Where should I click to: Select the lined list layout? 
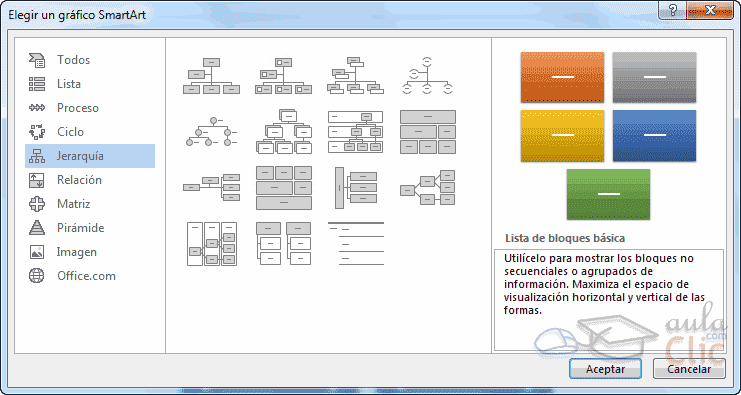pos(355,244)
